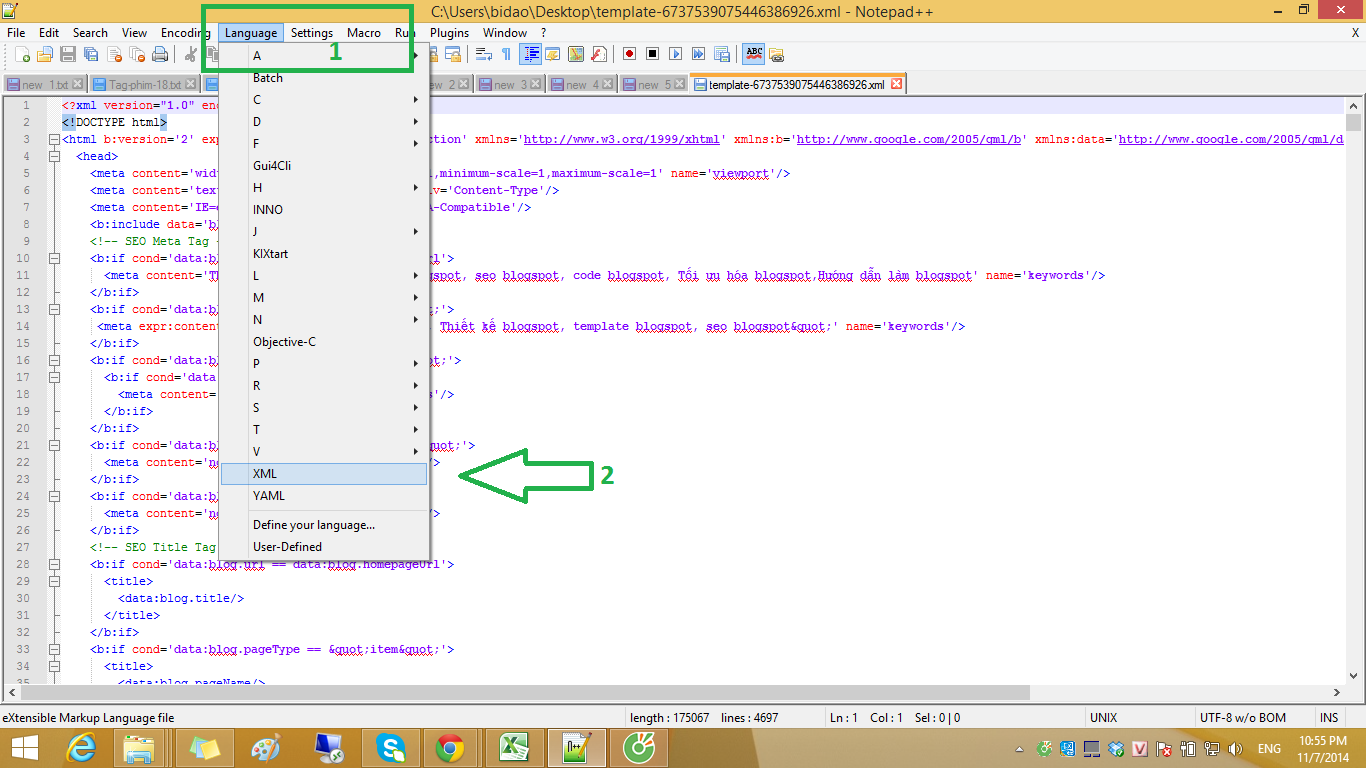1366x768 pixels.
Task: Click the Close All toolbar icon
Action: pyautogui.click(x=137, y=54)
